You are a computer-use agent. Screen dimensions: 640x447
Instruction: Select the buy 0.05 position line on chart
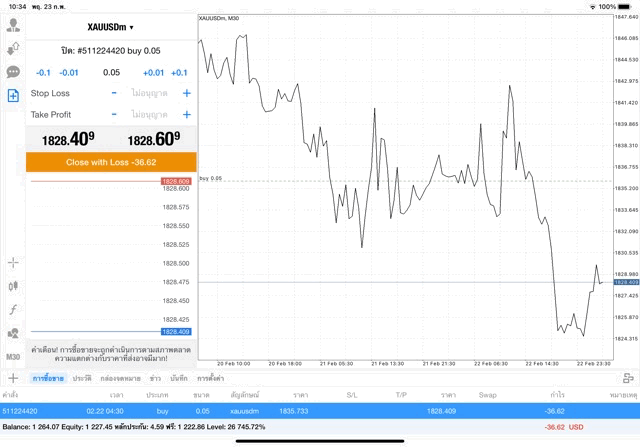pyautogui.click(x=405, y=181)
